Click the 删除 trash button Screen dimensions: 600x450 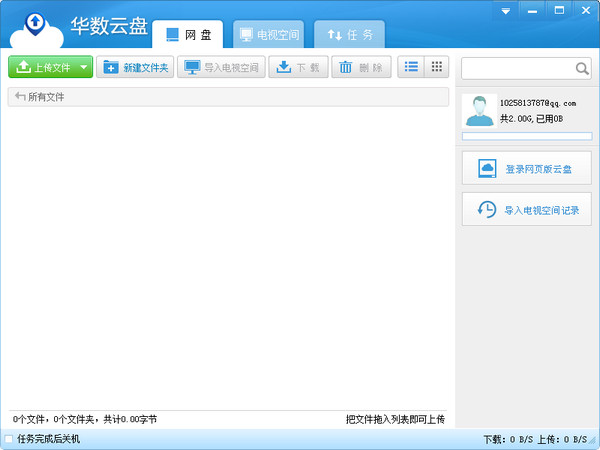click(360, 68)
